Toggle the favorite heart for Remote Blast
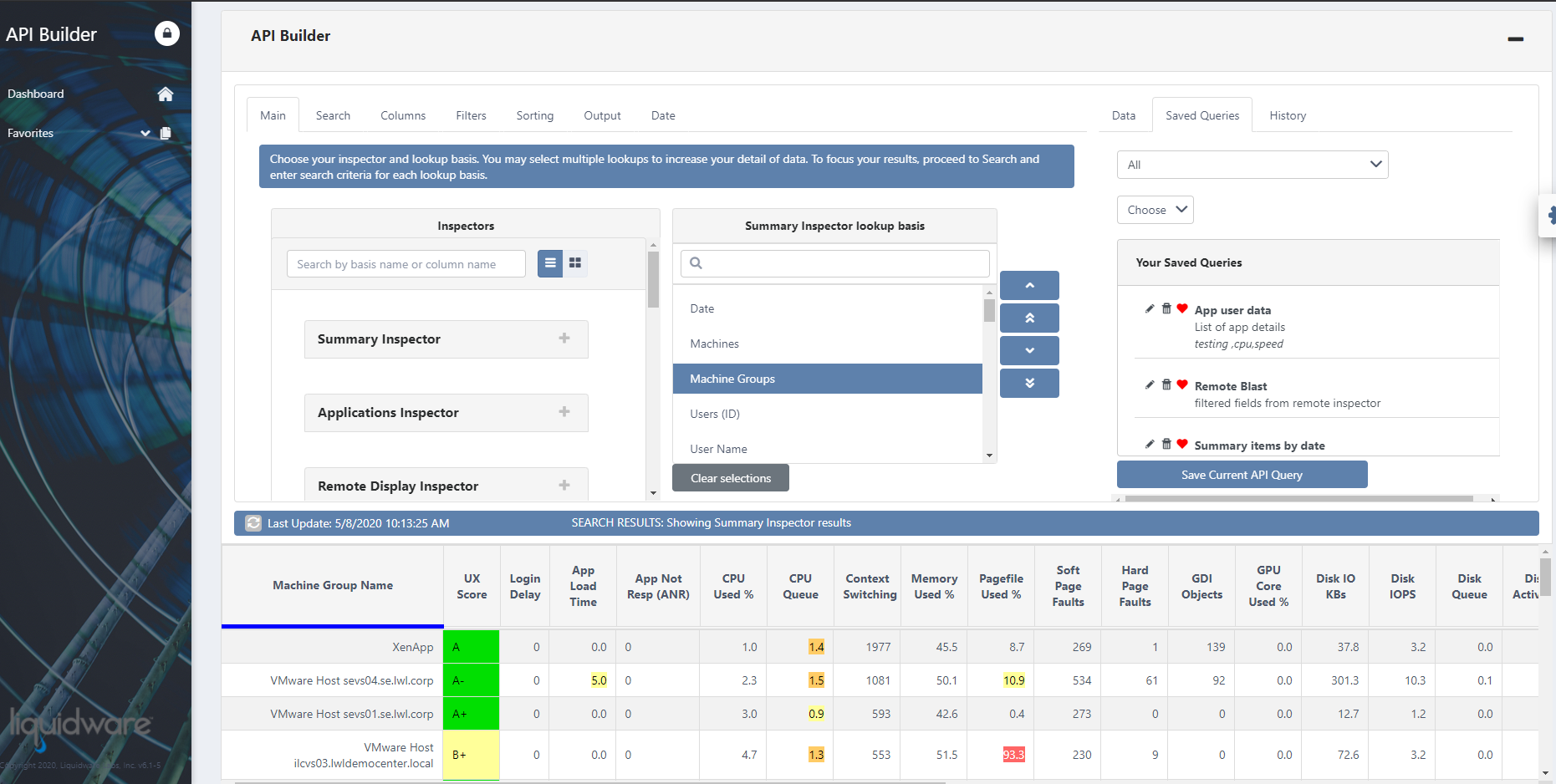Viewport: 1556px width, 784px height. tap(1182, 384)
